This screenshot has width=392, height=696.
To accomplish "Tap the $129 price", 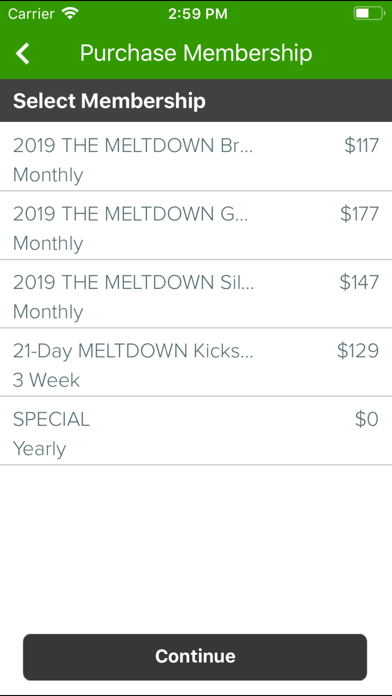I will 358,351.
